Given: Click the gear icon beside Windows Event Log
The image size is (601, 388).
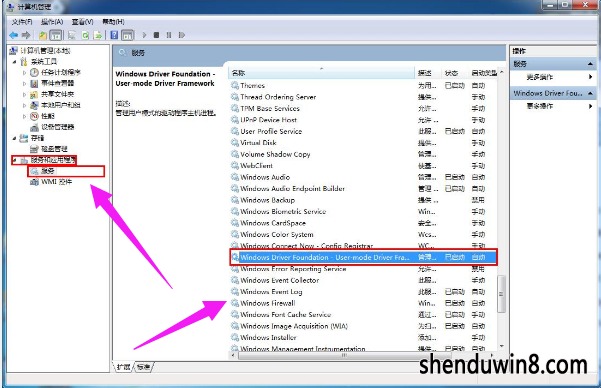Looking at the screenshot, I should (x=235, y=291).
